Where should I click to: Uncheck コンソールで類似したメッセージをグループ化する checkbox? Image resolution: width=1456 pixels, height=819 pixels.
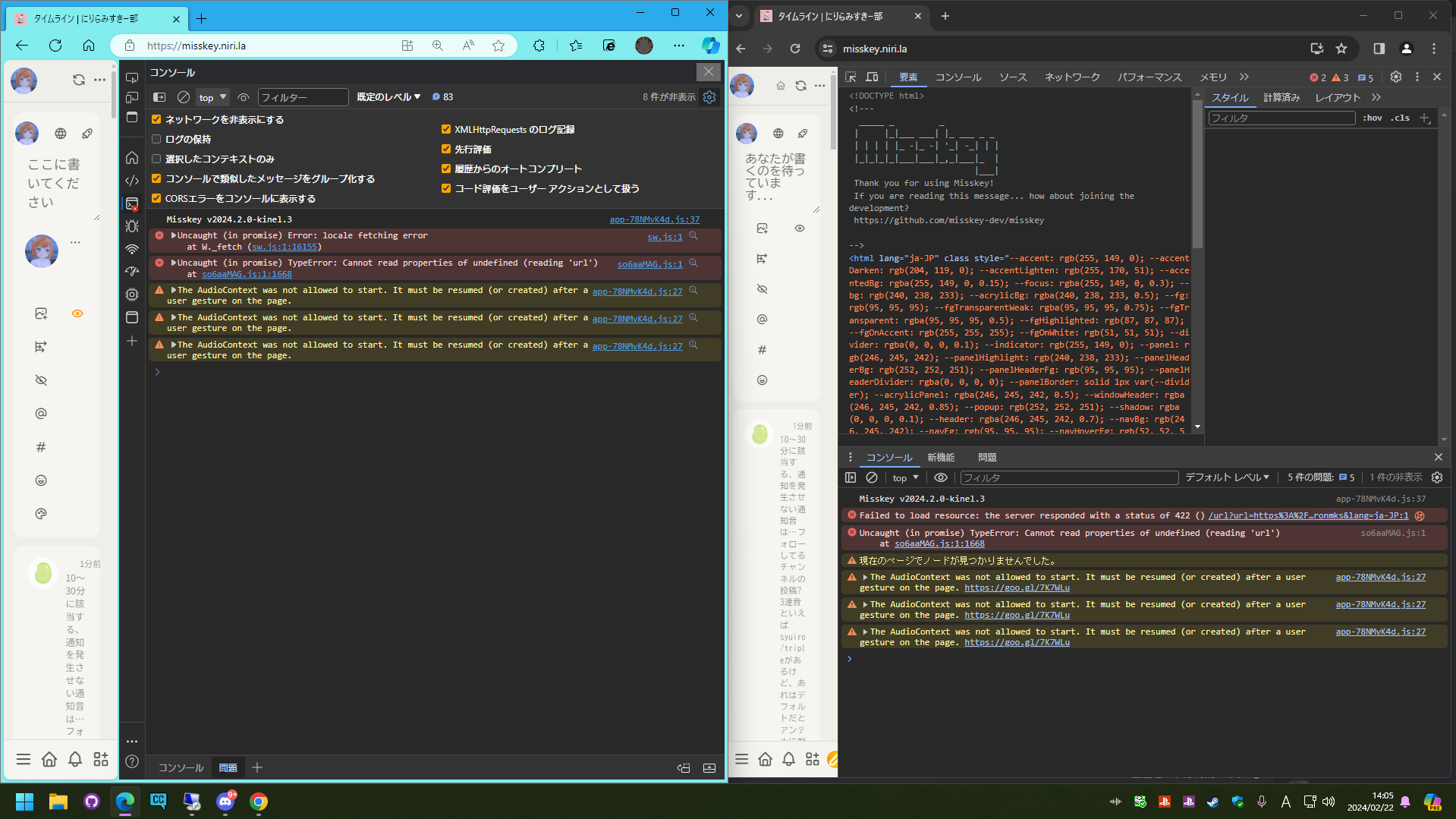pos(156,178)
